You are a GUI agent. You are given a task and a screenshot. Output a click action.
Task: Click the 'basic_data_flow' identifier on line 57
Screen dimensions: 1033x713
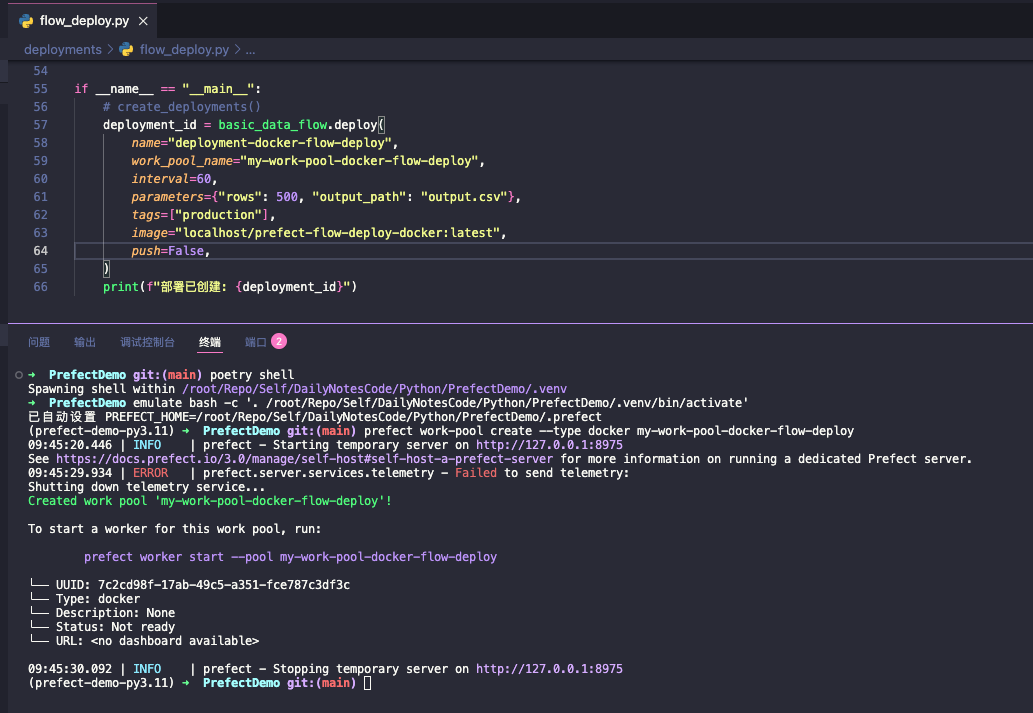[273, 125]
